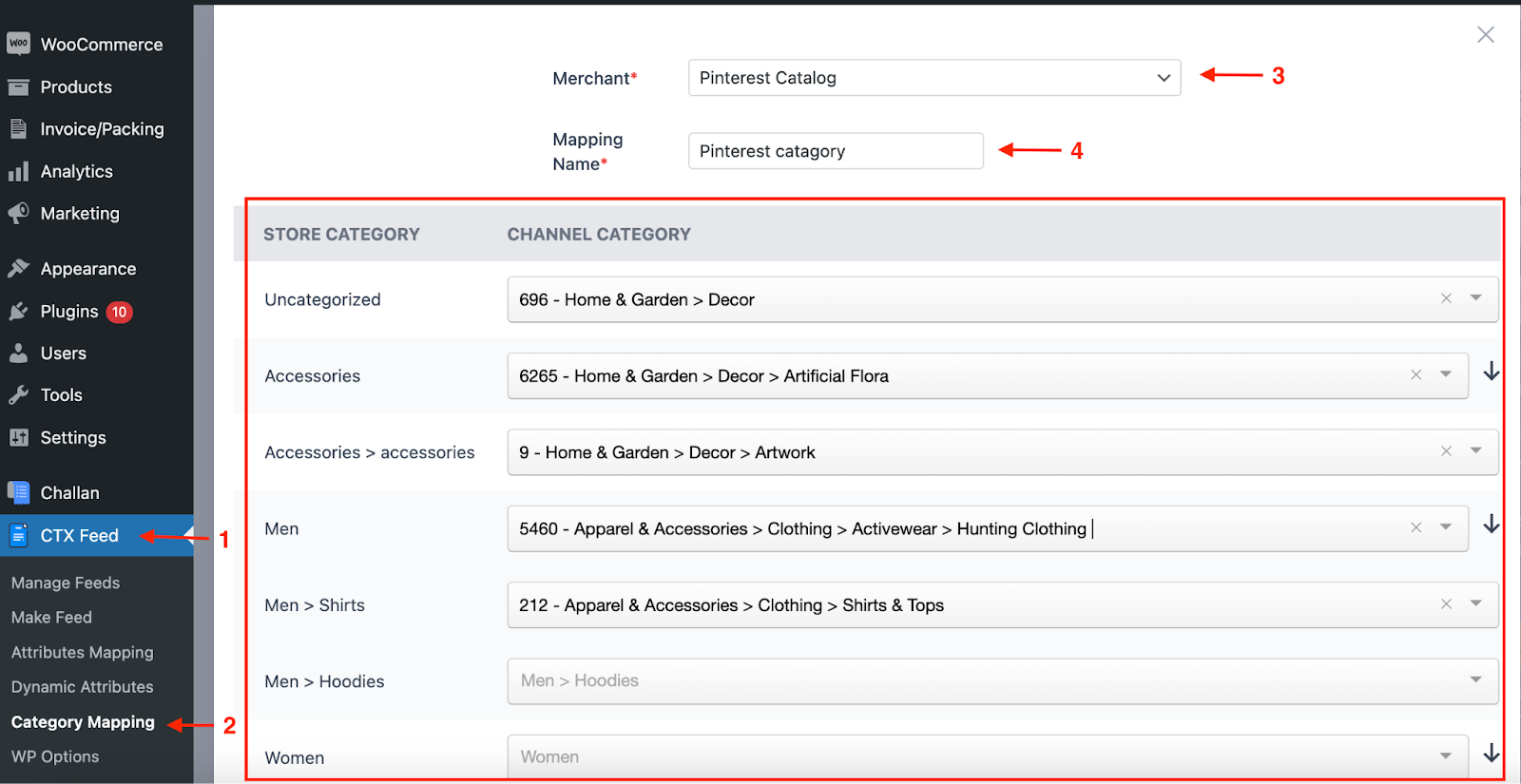The height and width of the screenshot is (784, 1521).
Task: Copy Accessories mapping down with arrow icon
Action: point(1492,372)
